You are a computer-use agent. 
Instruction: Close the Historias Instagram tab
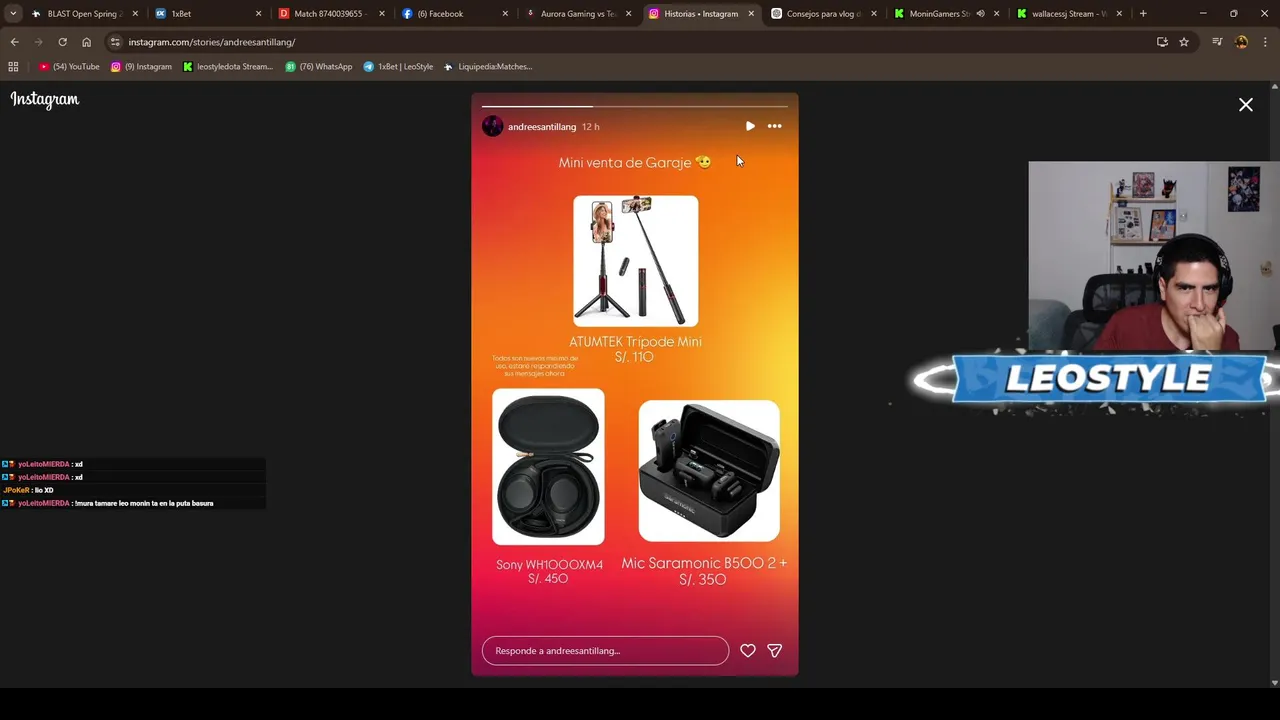click(x=751, y=14)
